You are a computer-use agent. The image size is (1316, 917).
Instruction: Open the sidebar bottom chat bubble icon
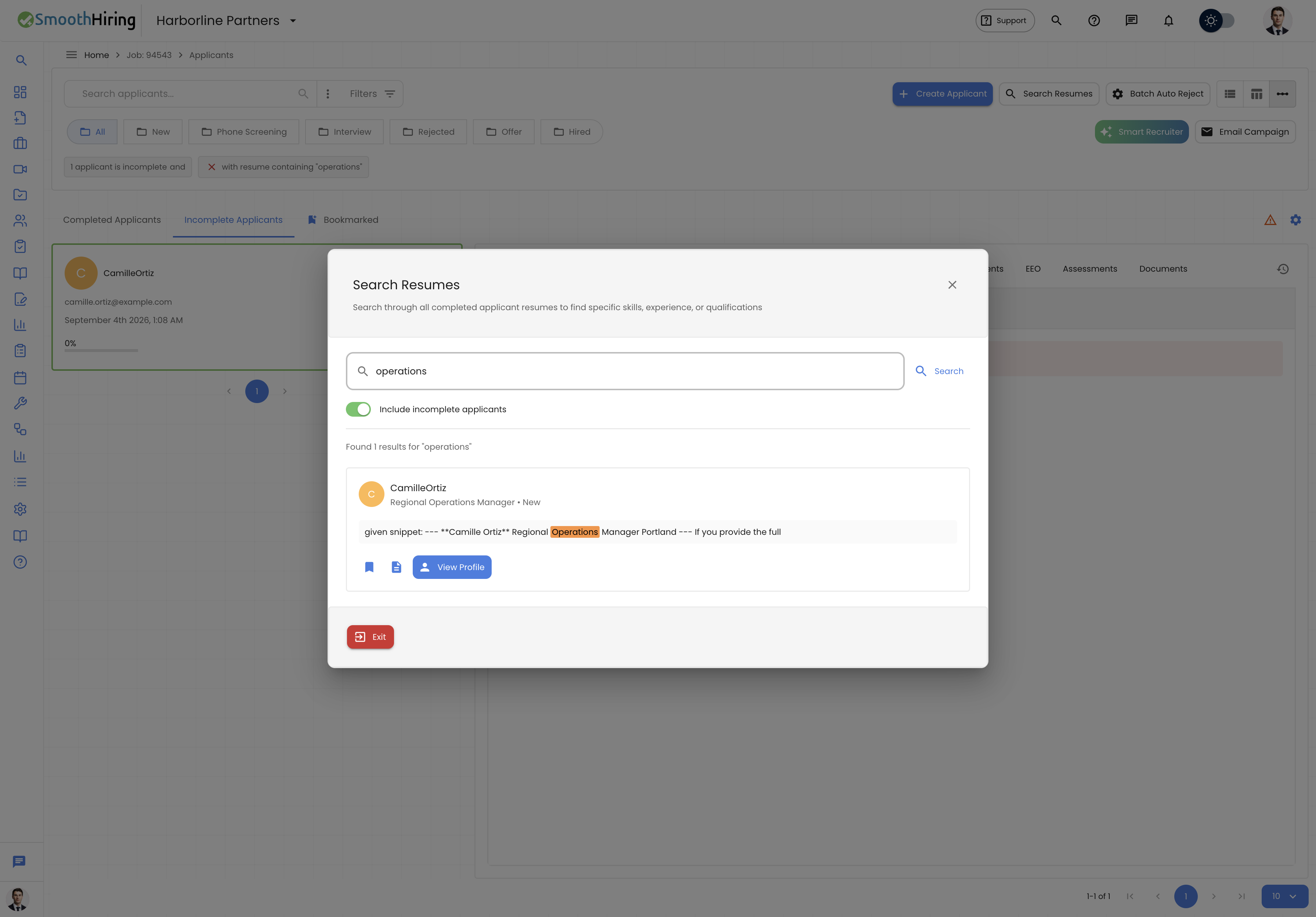pos(19,862)
